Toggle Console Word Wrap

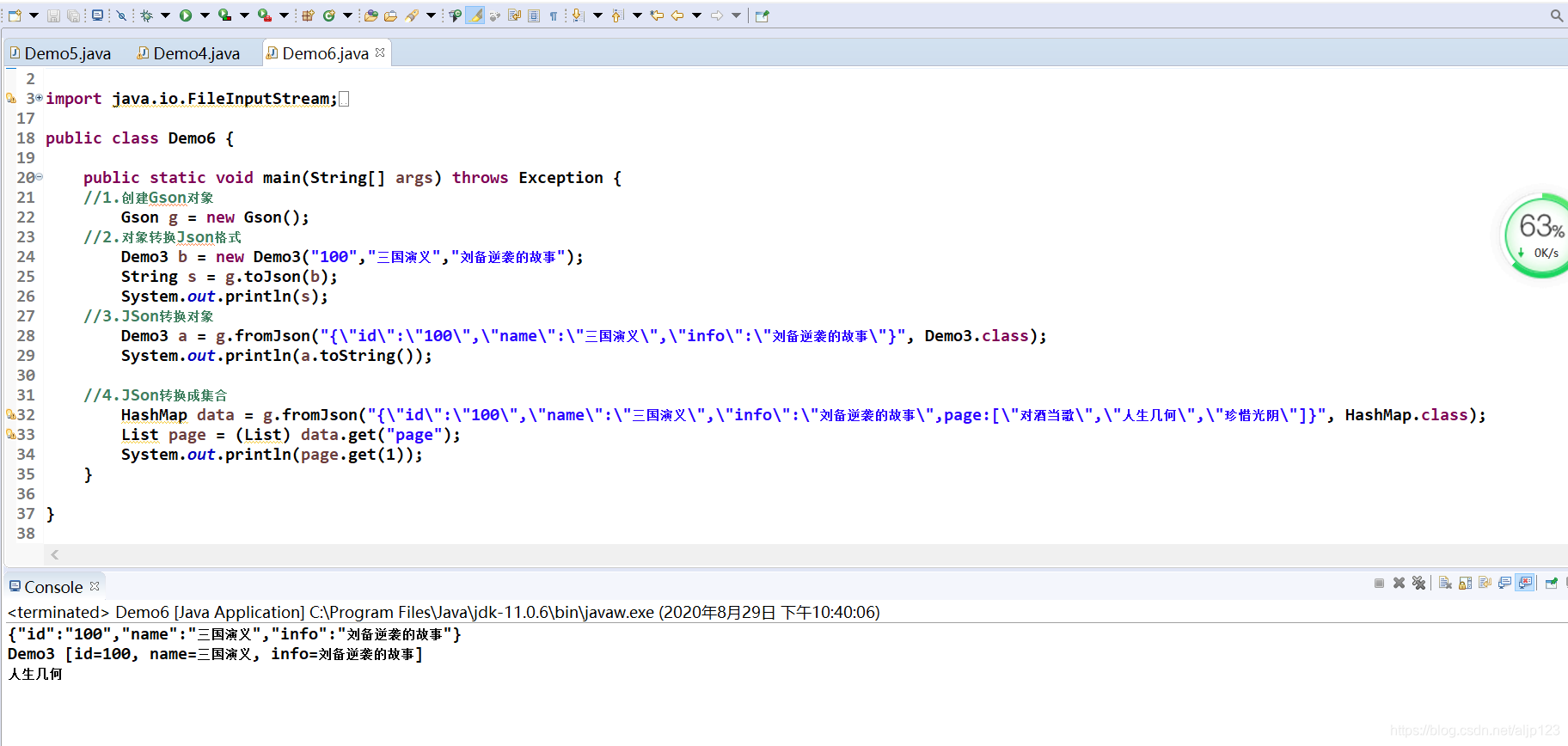pyautogui.click(x=1485, y=583)
